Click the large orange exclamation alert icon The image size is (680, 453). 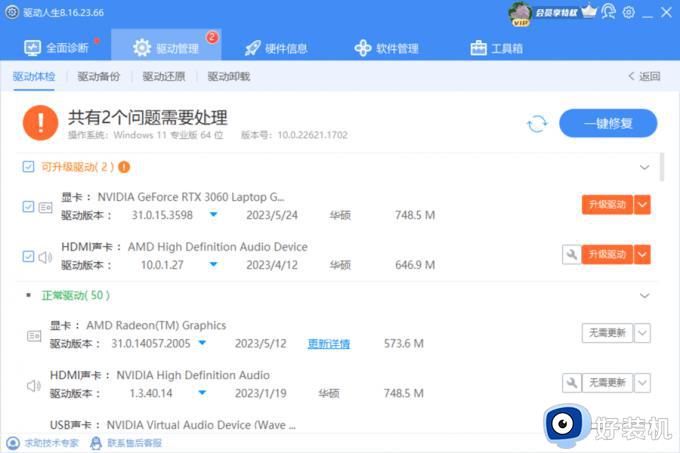pyautogui.click(x=40, y=123)
